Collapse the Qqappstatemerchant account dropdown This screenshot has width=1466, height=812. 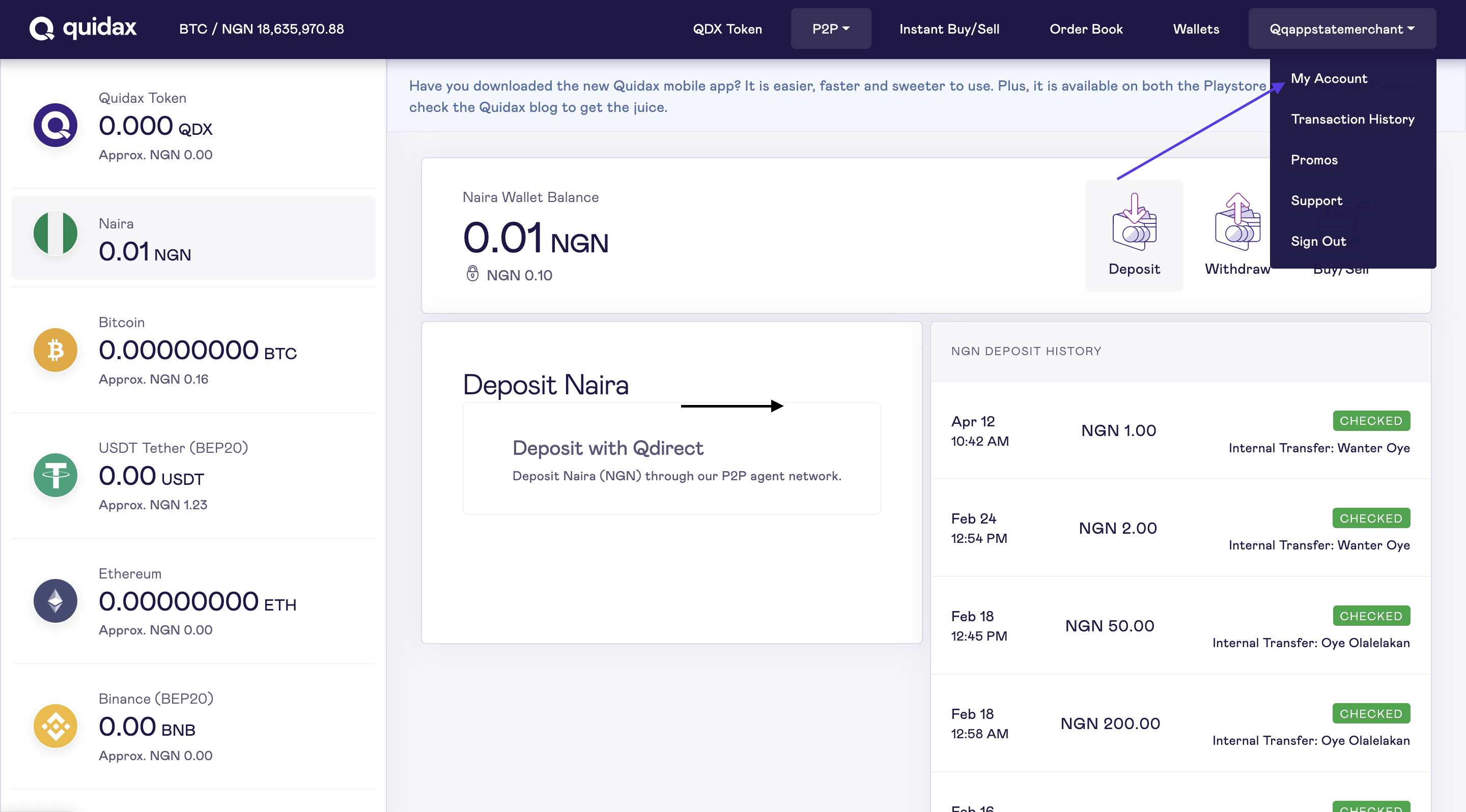(1341, 28)
